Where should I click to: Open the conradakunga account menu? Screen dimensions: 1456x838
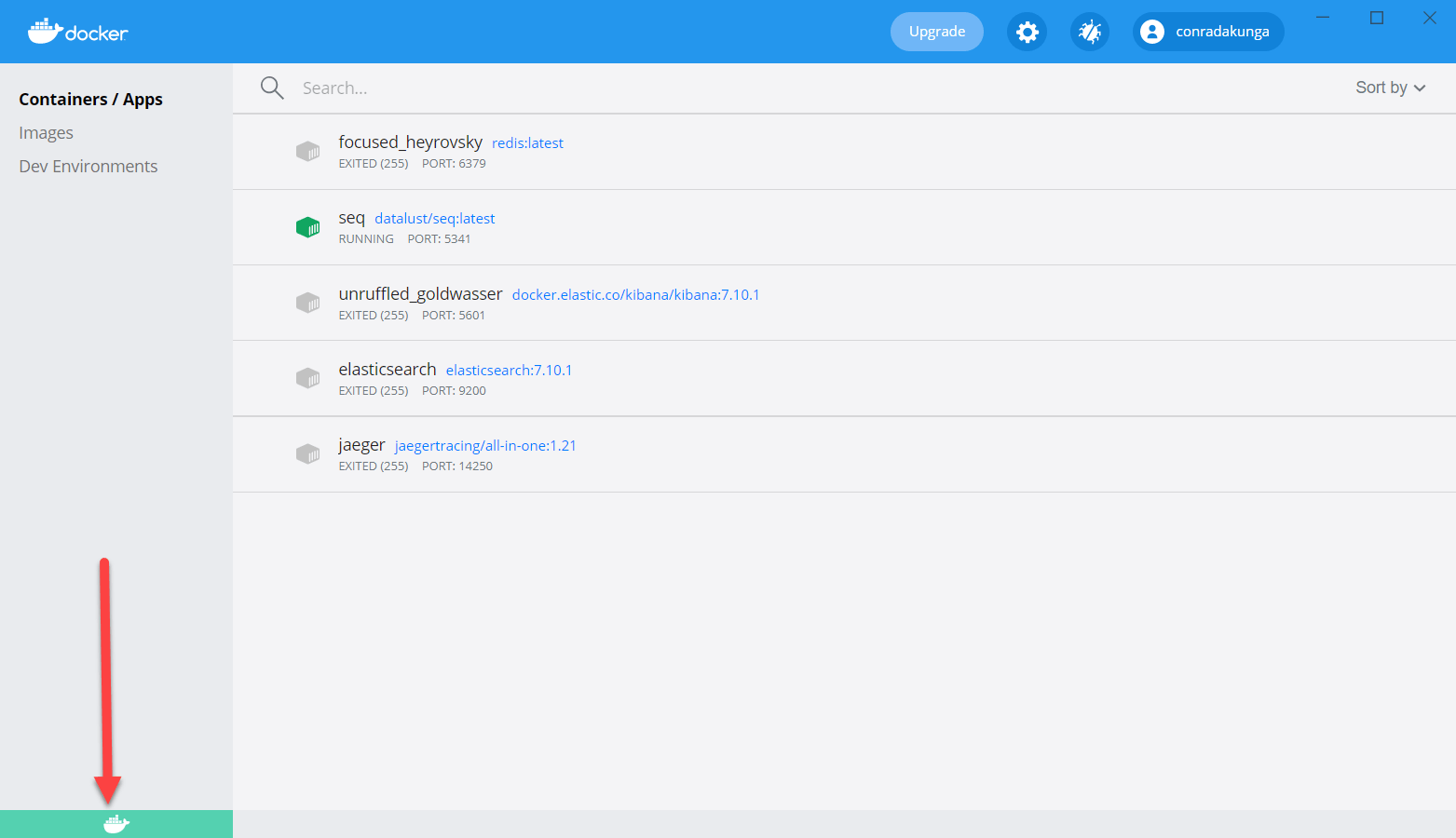click(x=1207, y=32)
